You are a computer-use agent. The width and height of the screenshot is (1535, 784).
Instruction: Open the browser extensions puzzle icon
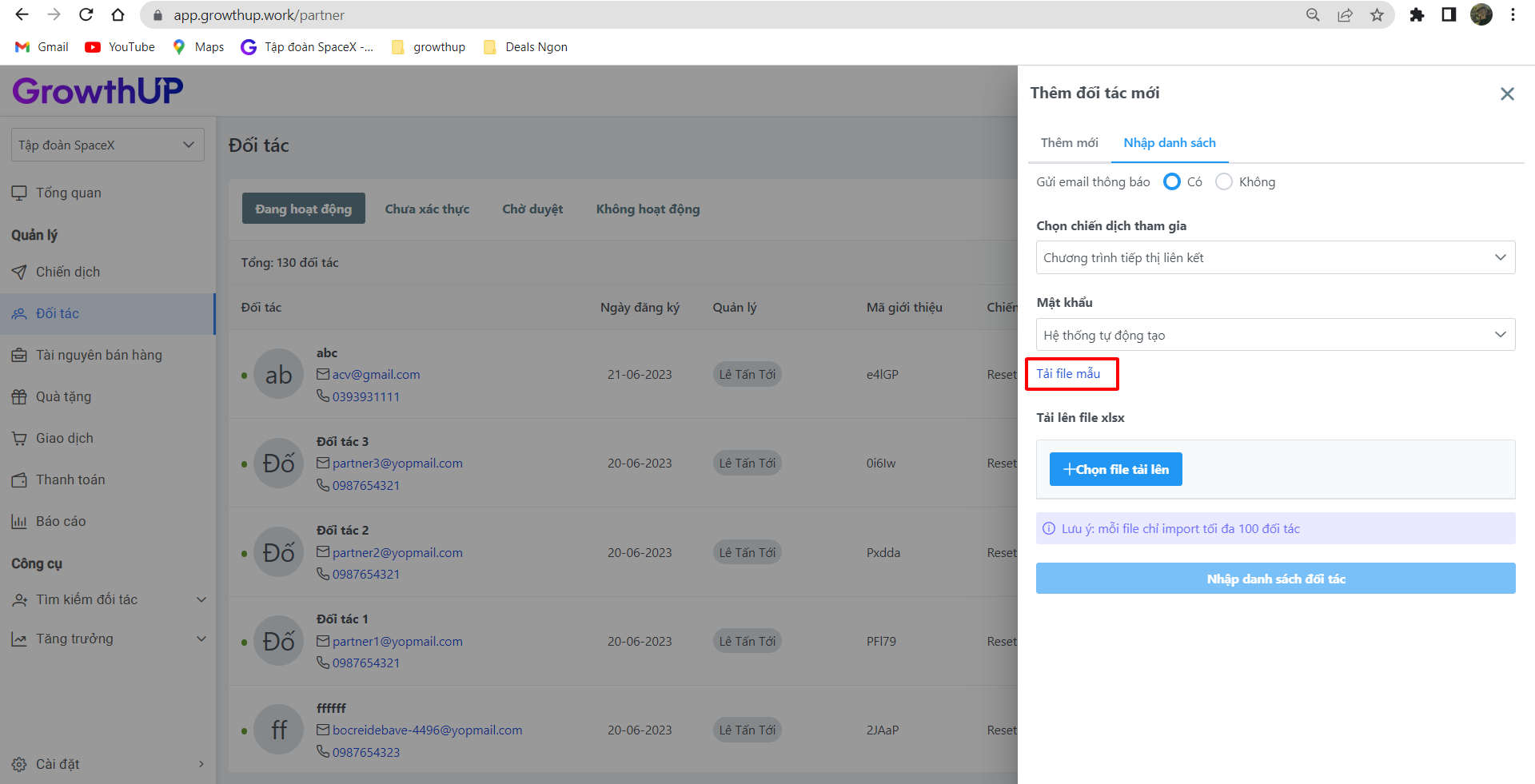coord(1417,15)
